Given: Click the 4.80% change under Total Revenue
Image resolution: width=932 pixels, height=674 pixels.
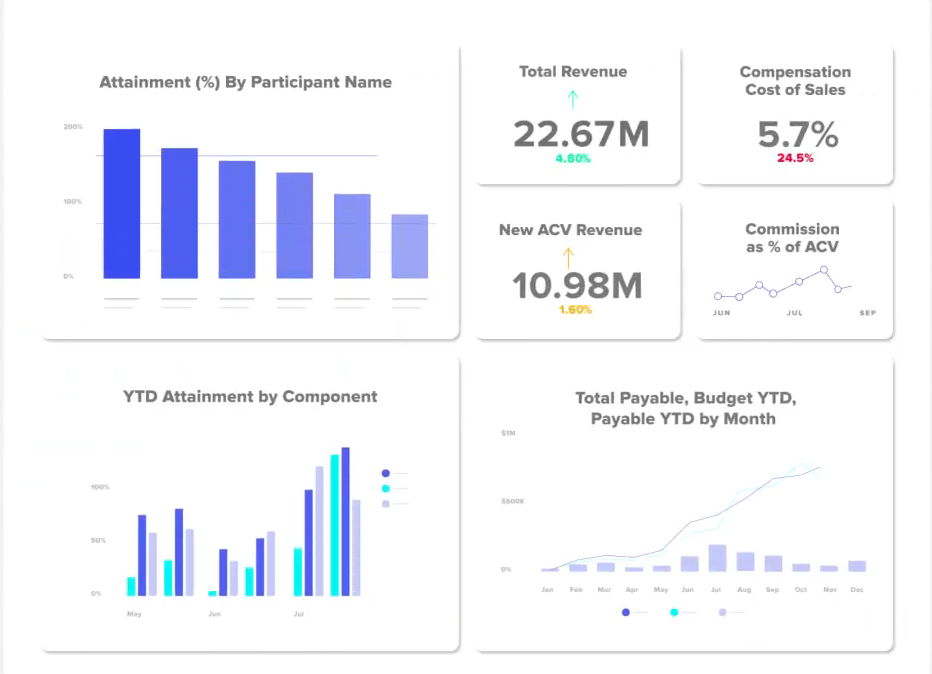Looking at the screenshot, I should pos(573,158).
